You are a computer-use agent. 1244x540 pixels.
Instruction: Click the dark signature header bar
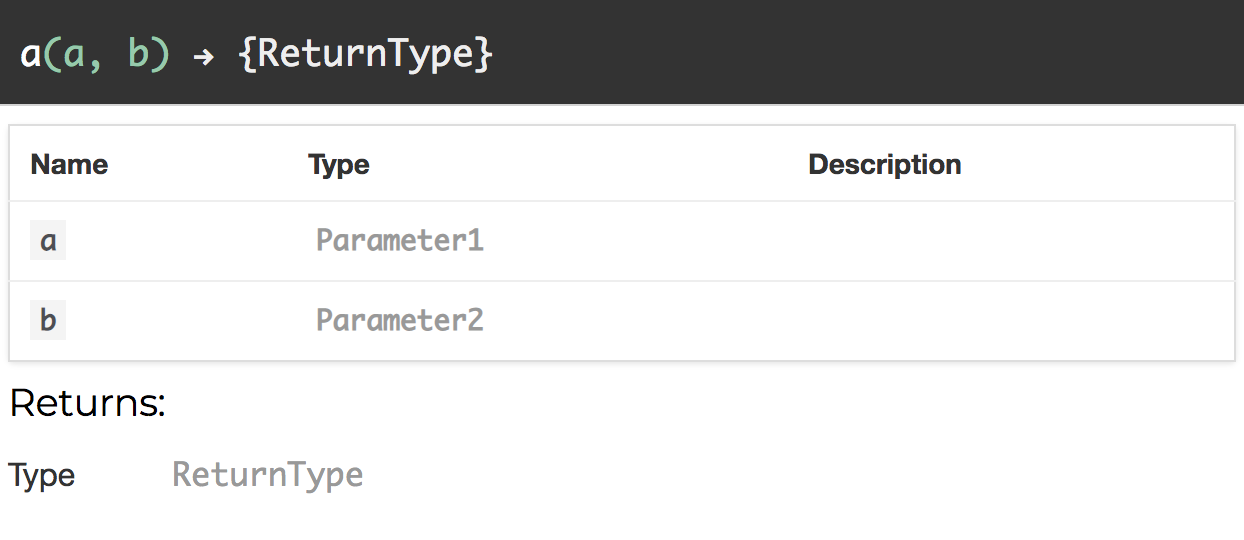tap(622, 52)
